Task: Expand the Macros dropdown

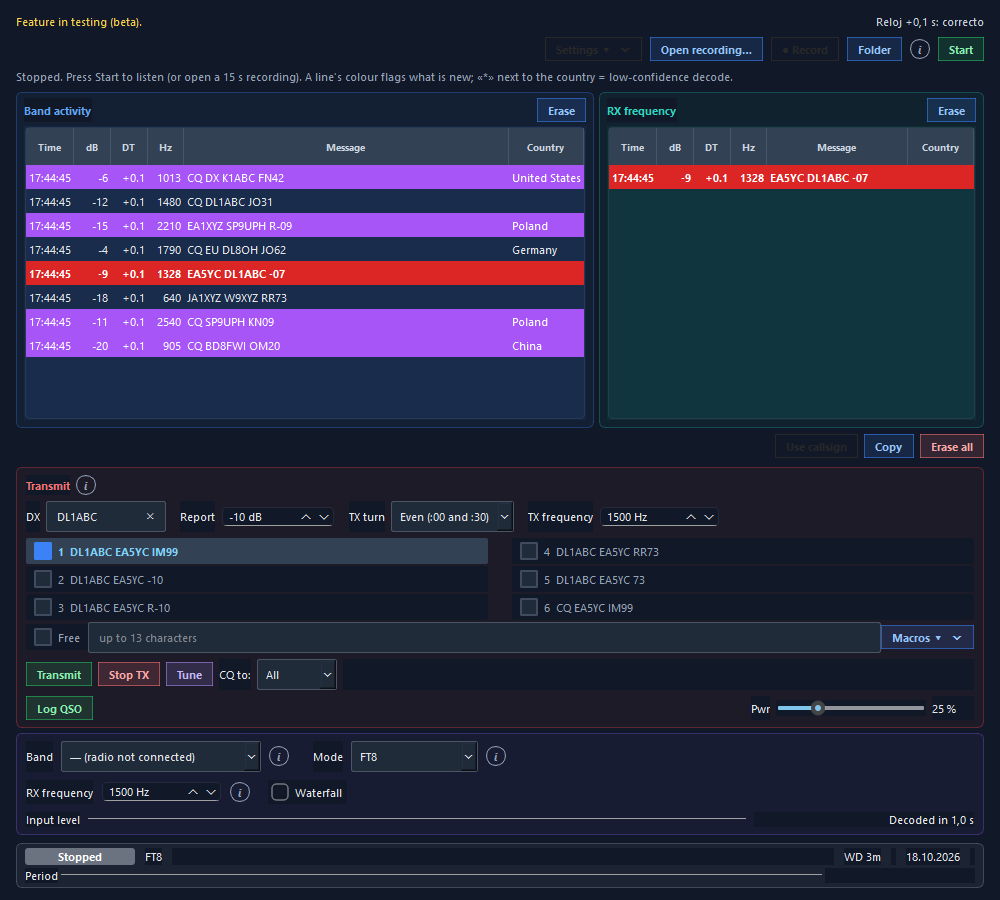Action: pos(927,637)
